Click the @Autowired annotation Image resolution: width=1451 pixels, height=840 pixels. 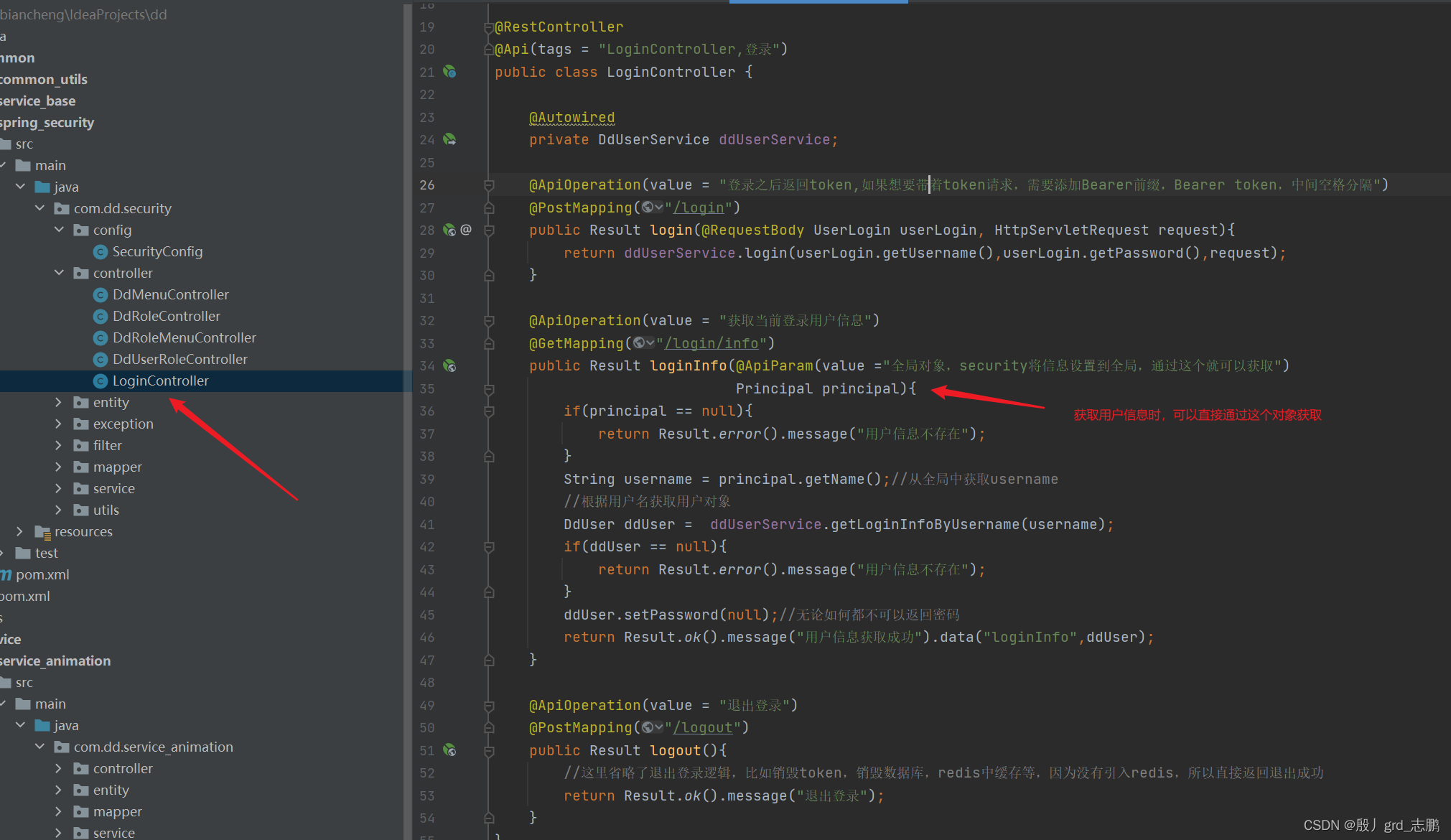tap(572, 117)
